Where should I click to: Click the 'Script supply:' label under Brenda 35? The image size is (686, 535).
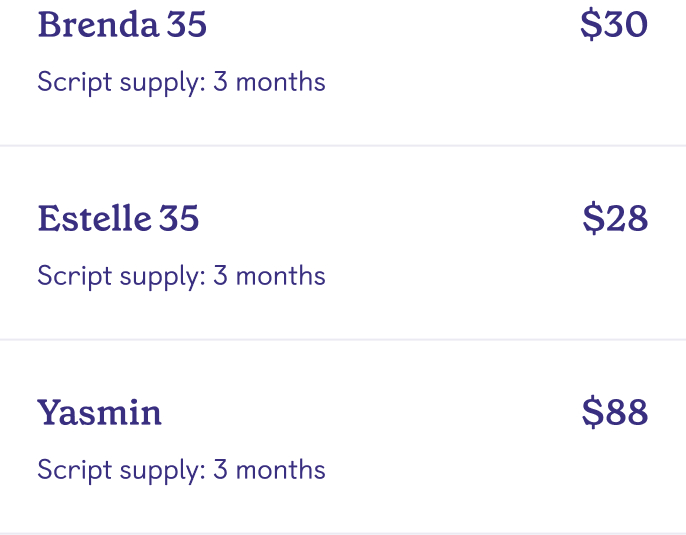(121, 82)
